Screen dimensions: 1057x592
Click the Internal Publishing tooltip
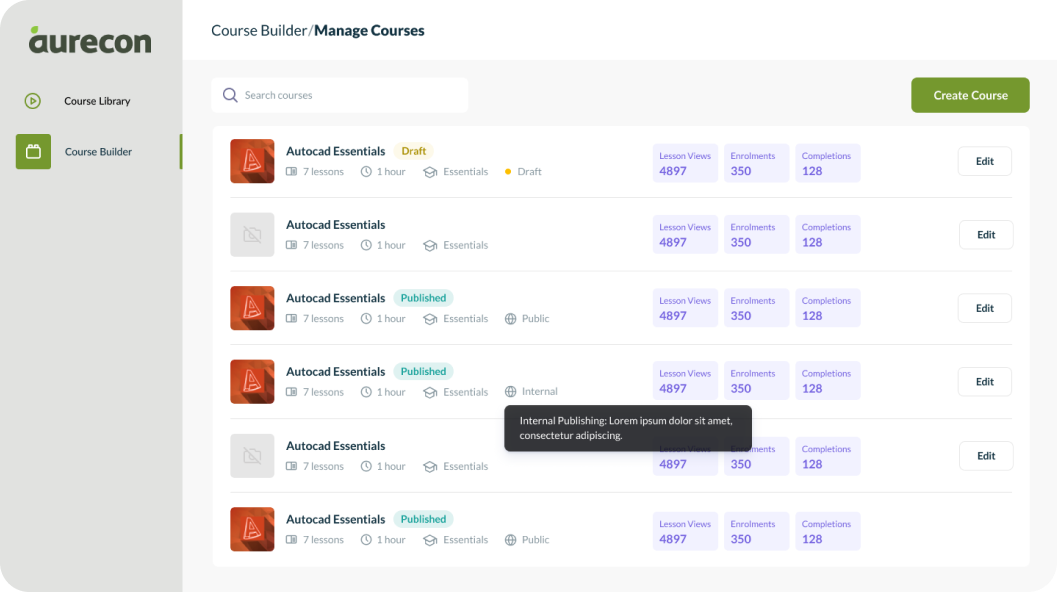[628, 428]
